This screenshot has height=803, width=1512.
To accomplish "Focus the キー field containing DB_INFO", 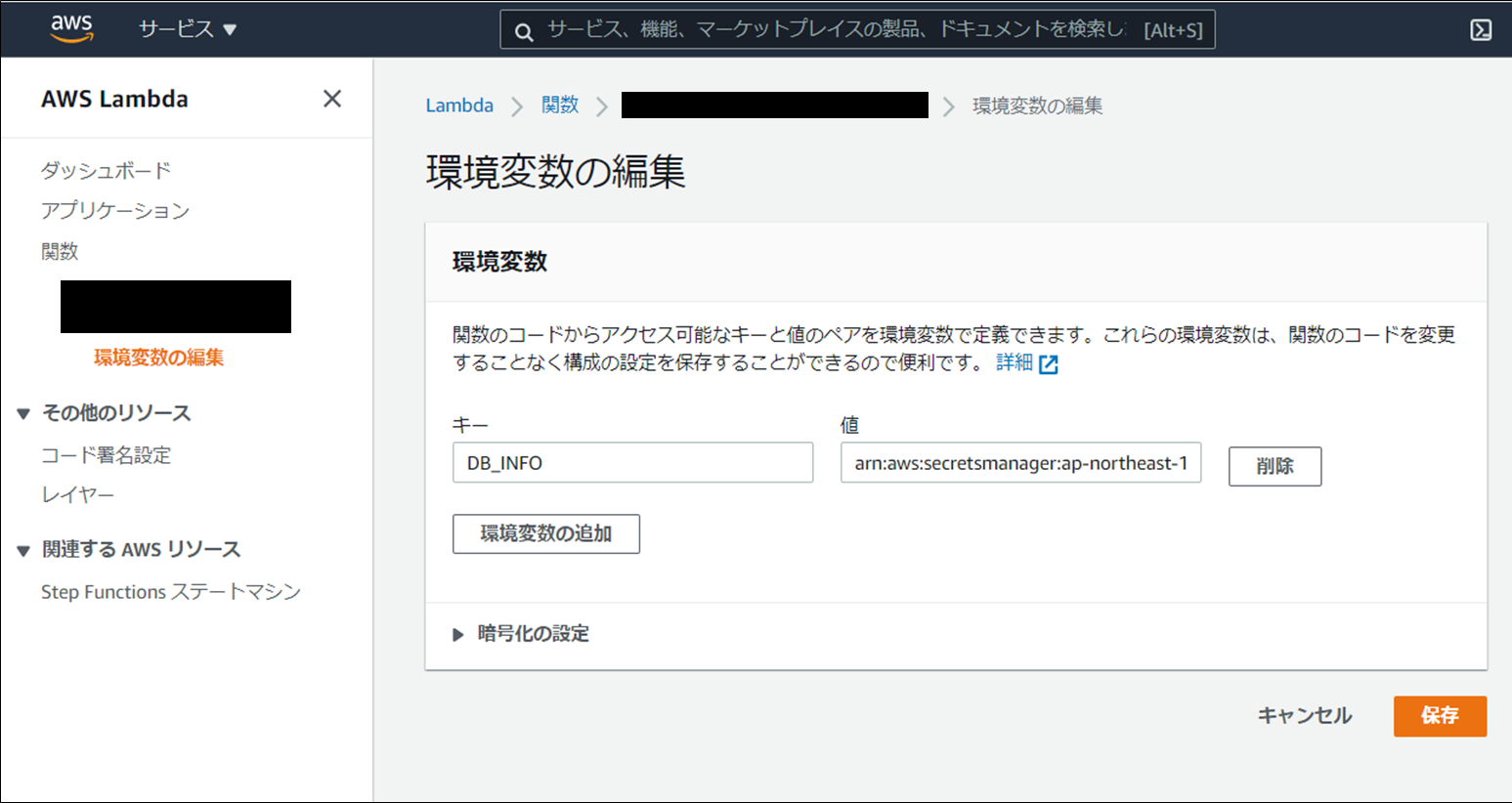I will pos(632,463).
